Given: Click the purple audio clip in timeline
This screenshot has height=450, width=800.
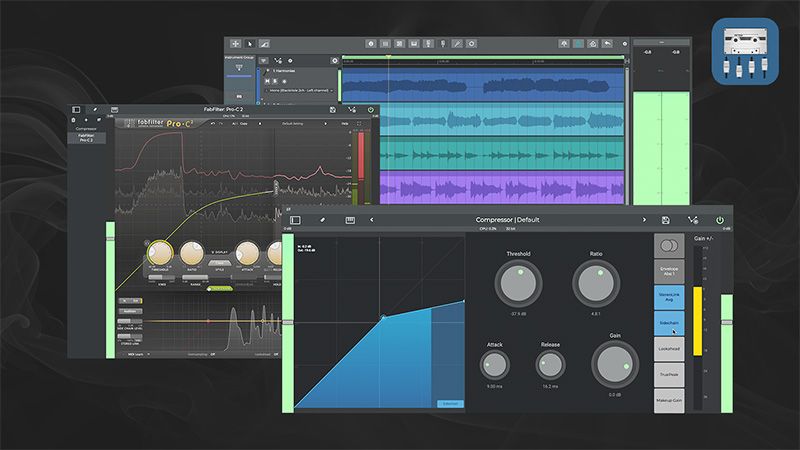Looking at the screenshot, I should [502, 188].
